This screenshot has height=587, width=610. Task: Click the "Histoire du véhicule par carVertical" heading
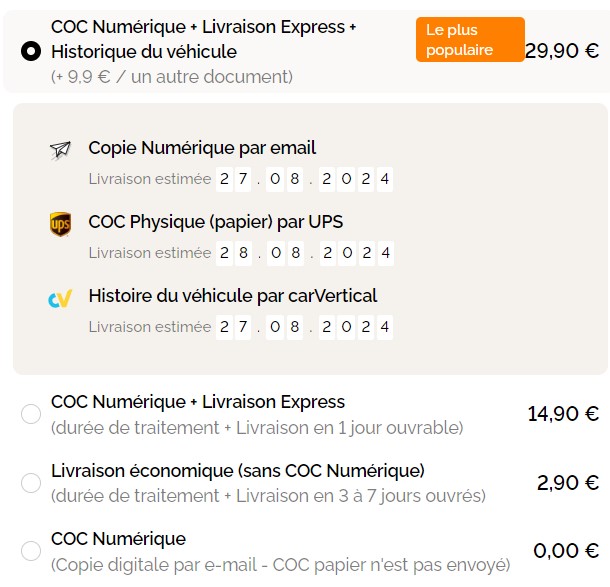pyautogui.click(x=232, y=296)
